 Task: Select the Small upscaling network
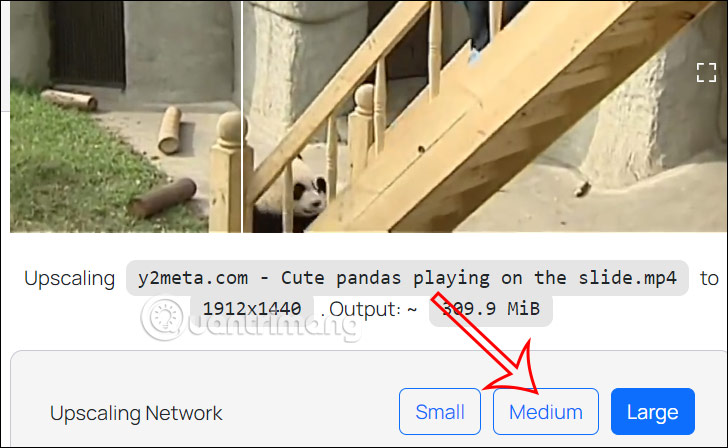pos(440,412)
